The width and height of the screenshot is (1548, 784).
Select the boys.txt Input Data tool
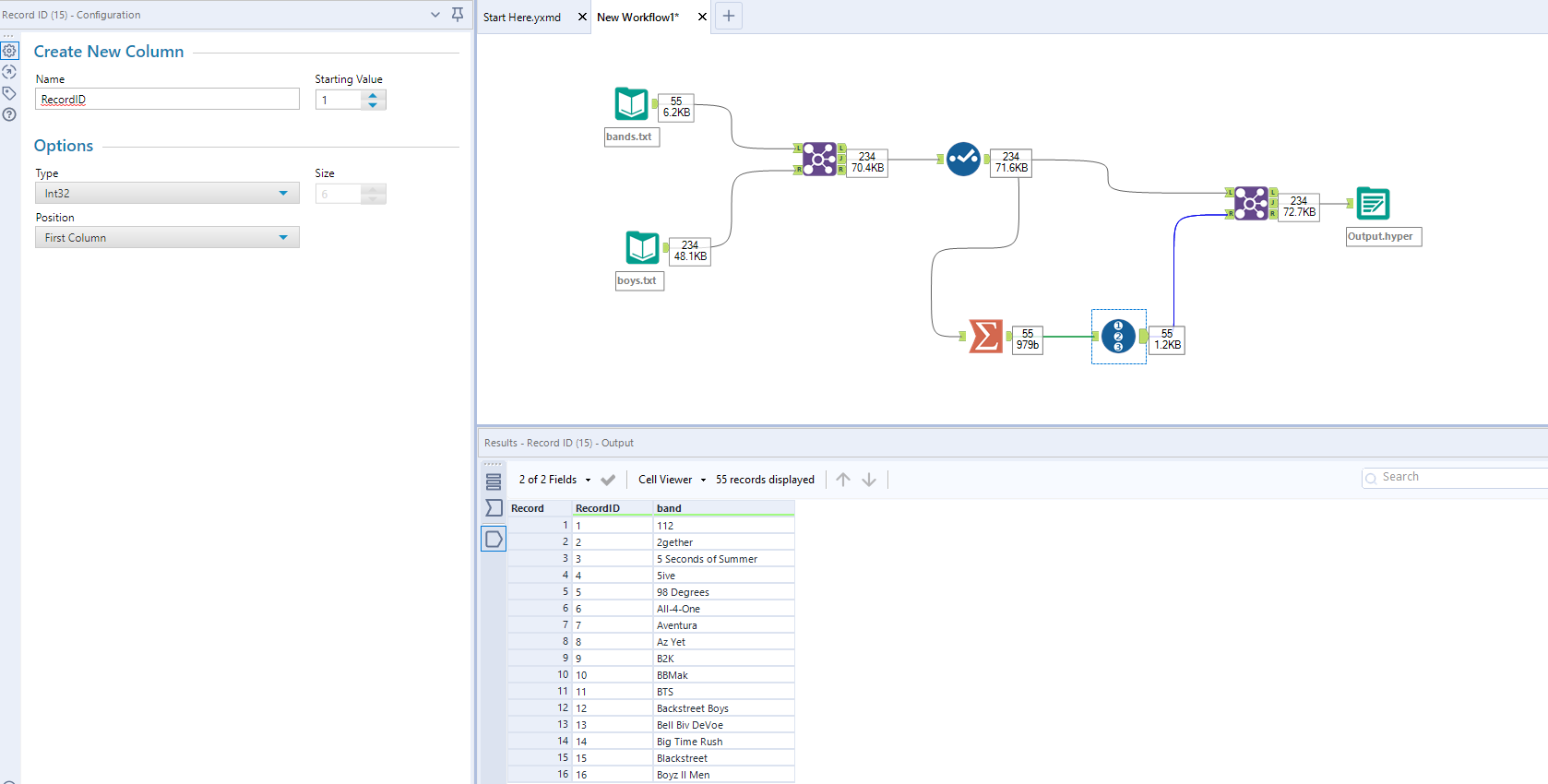642,247
